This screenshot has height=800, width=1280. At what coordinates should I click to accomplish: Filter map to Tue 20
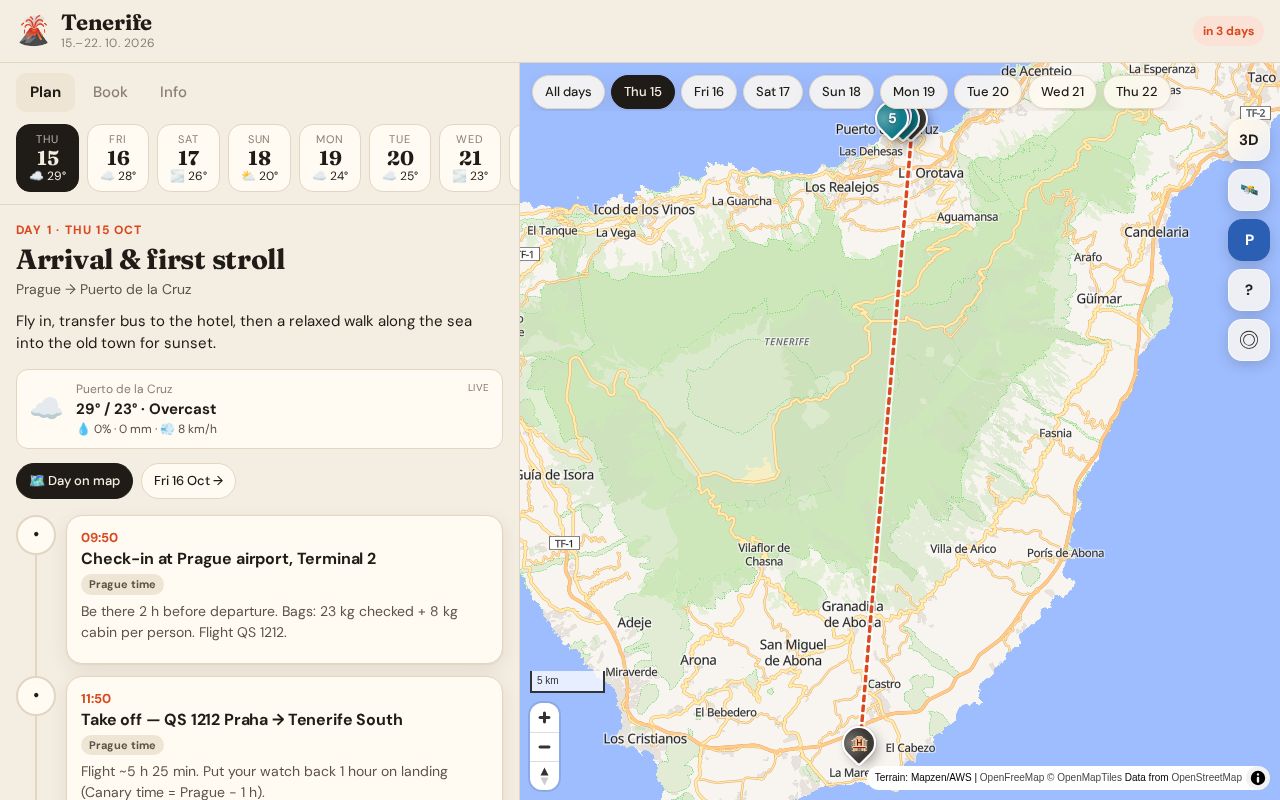pyautogui.click(x=988, y=92)
